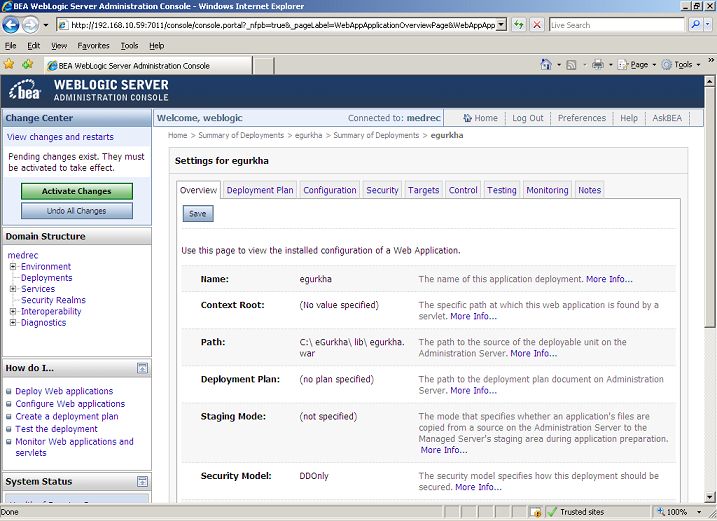Open the Tools menu in menu bar
717x521 pixels.
(x=129, y=46)
